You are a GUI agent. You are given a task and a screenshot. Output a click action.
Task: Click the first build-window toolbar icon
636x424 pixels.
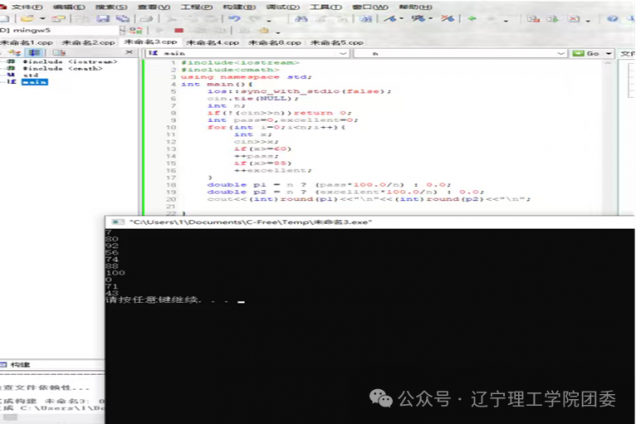coord(533,19)
